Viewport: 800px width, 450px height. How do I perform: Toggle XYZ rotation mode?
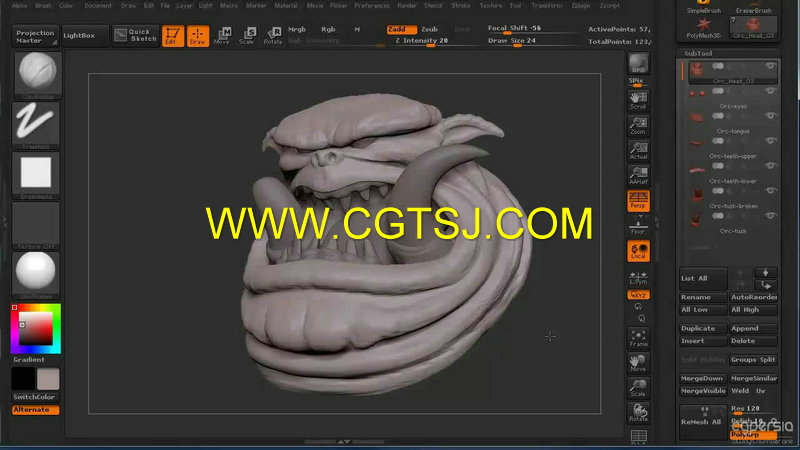[638, 295]
